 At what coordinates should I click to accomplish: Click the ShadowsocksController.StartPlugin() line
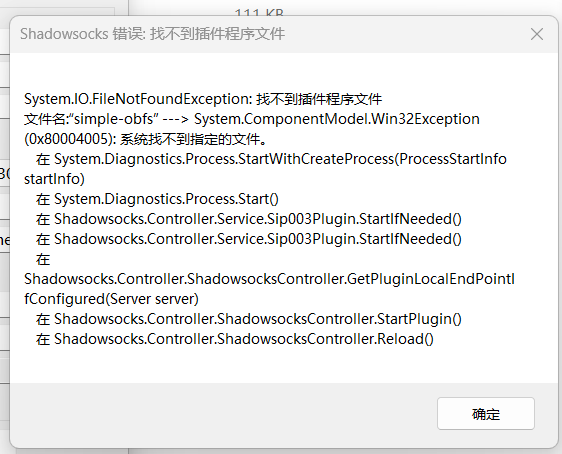[248, 319]
